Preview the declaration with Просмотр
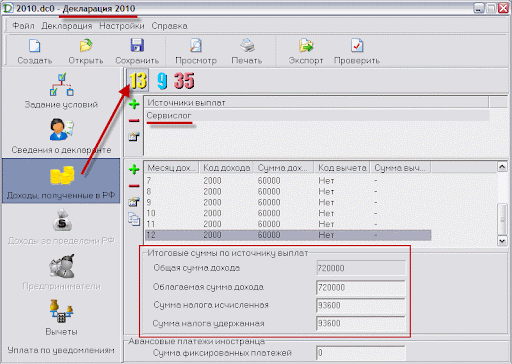The width and height of the screenshot is (512, 364). coord(196,52)
